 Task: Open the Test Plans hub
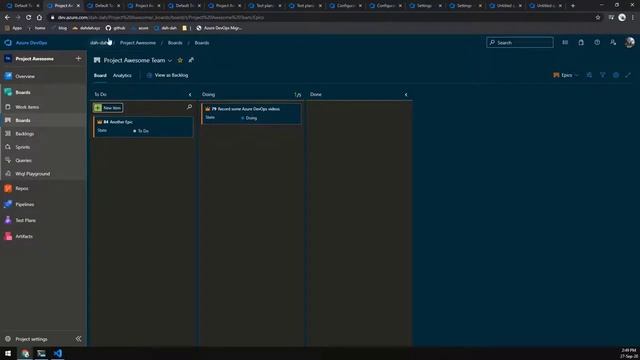pos(25,220)
